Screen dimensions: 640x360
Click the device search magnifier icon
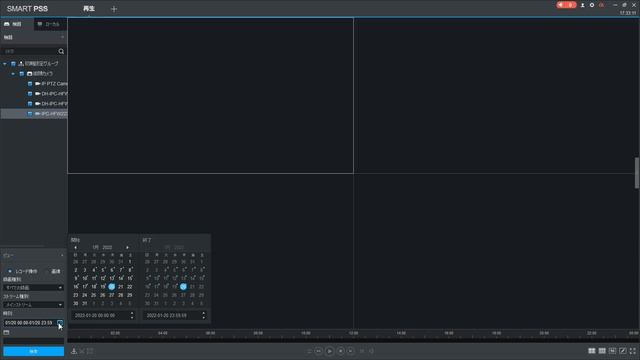[x=61, y=51]
